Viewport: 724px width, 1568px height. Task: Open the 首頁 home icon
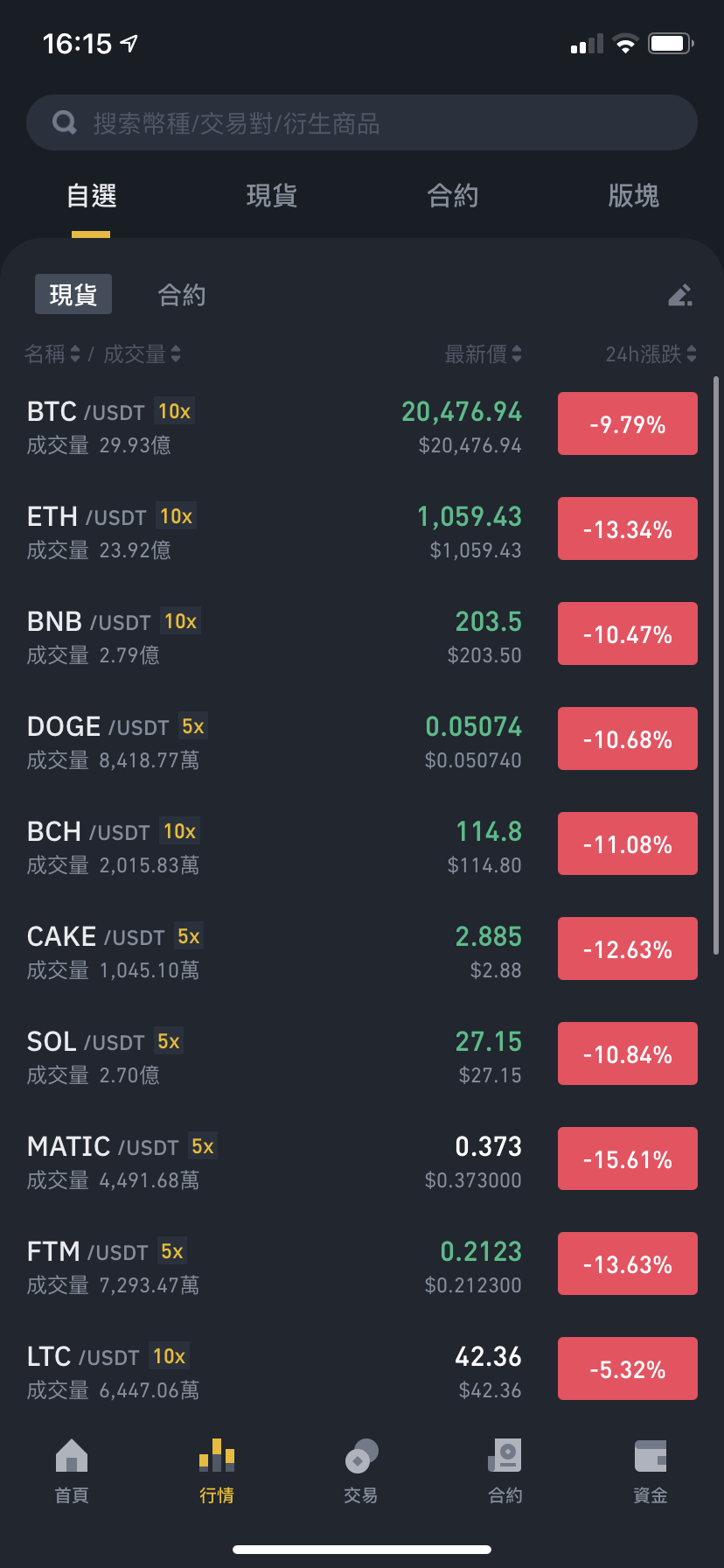pyautogui.click(x=72, y=1456)
